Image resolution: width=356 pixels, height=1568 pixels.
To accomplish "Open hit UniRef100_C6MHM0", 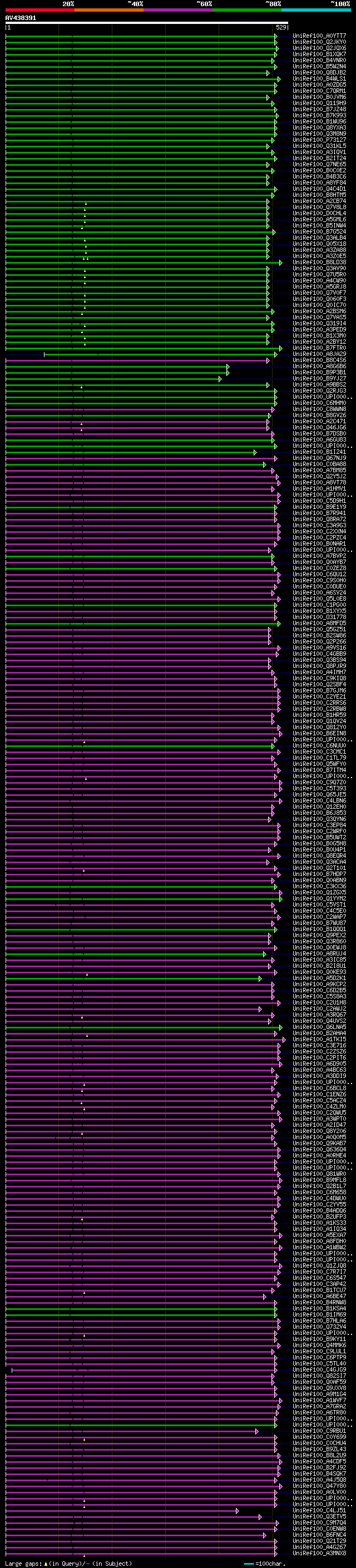I will (319, 403).
